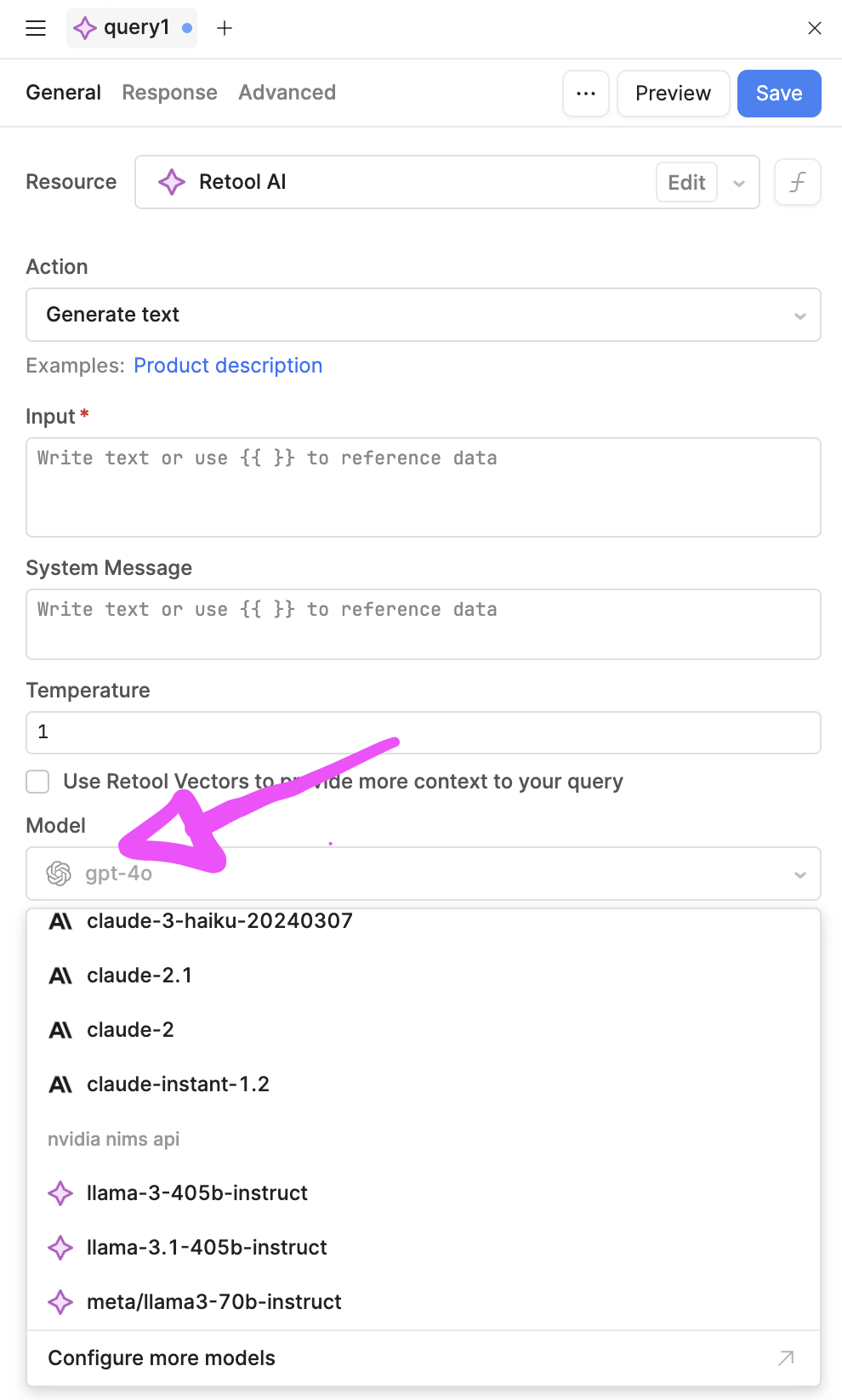Focus the System Message text field
Screen dimensions: 842x1400
[424, 624]
